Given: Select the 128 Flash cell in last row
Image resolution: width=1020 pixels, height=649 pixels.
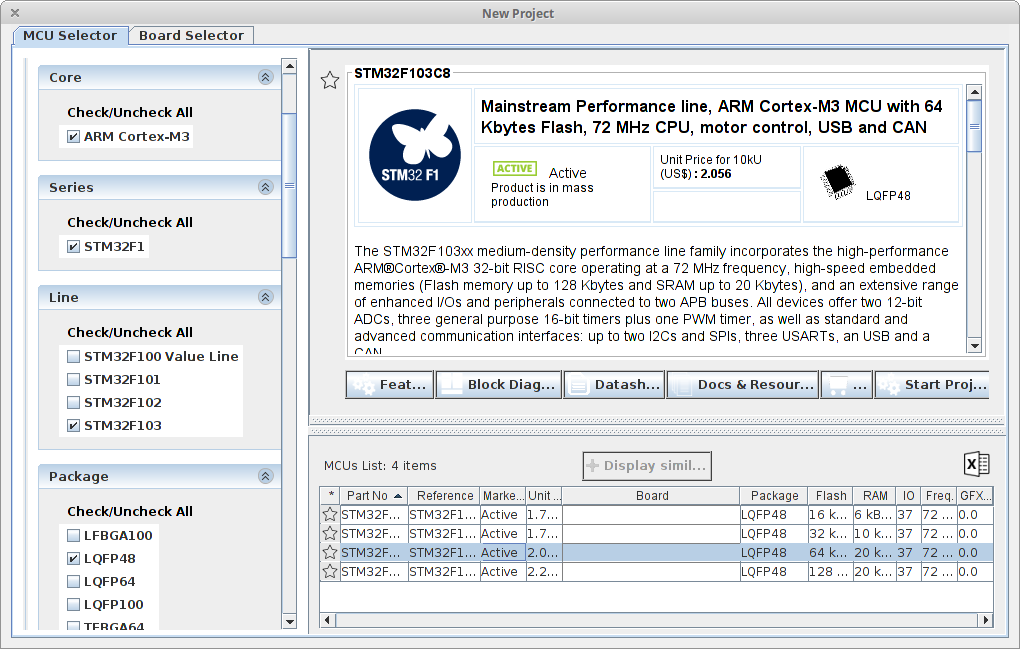Looking at the screenshot, I should (x=830, y=572).
